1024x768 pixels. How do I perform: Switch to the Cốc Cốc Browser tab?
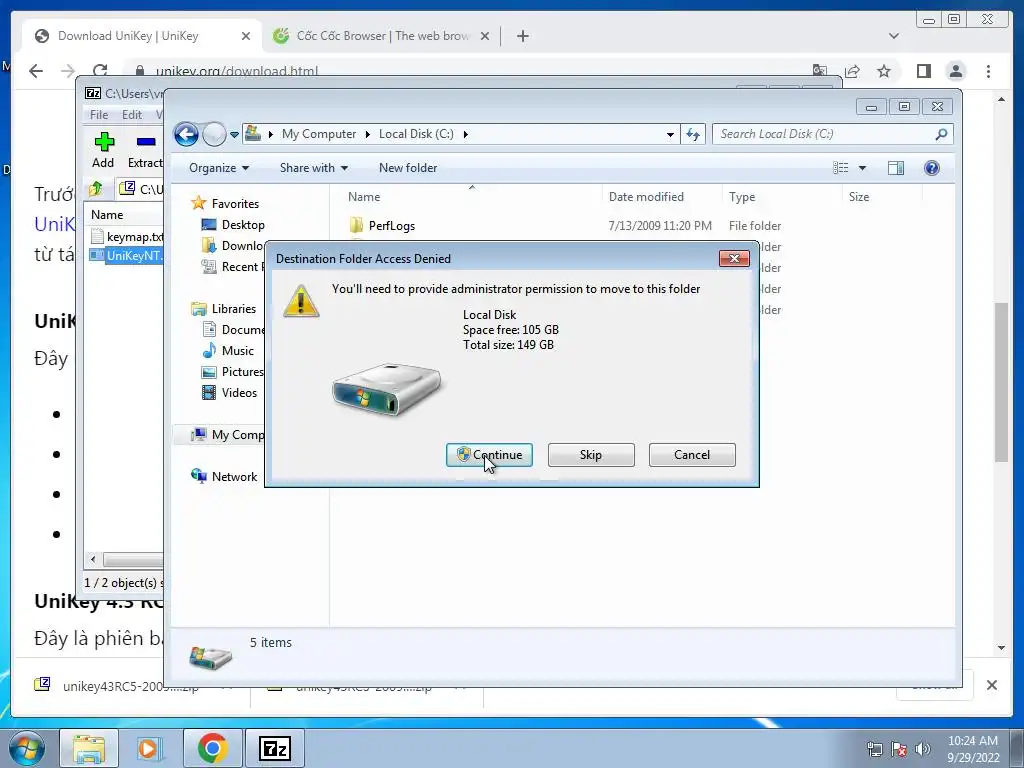[382, 36]
